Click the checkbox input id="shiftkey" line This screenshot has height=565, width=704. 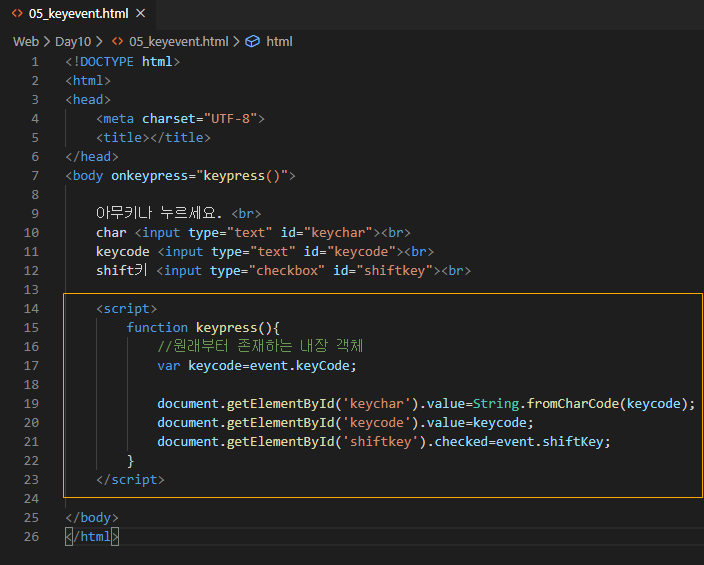point(283,270)
